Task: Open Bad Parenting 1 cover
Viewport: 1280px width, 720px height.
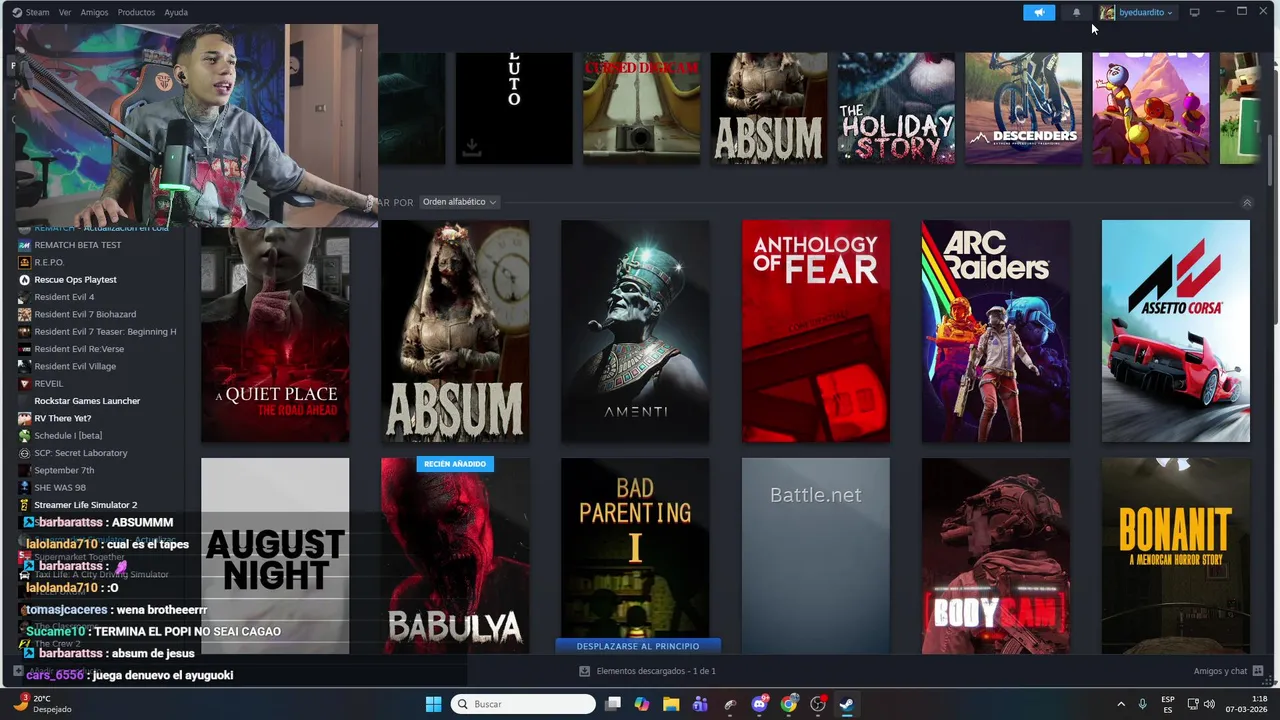Action: (635, 548)
